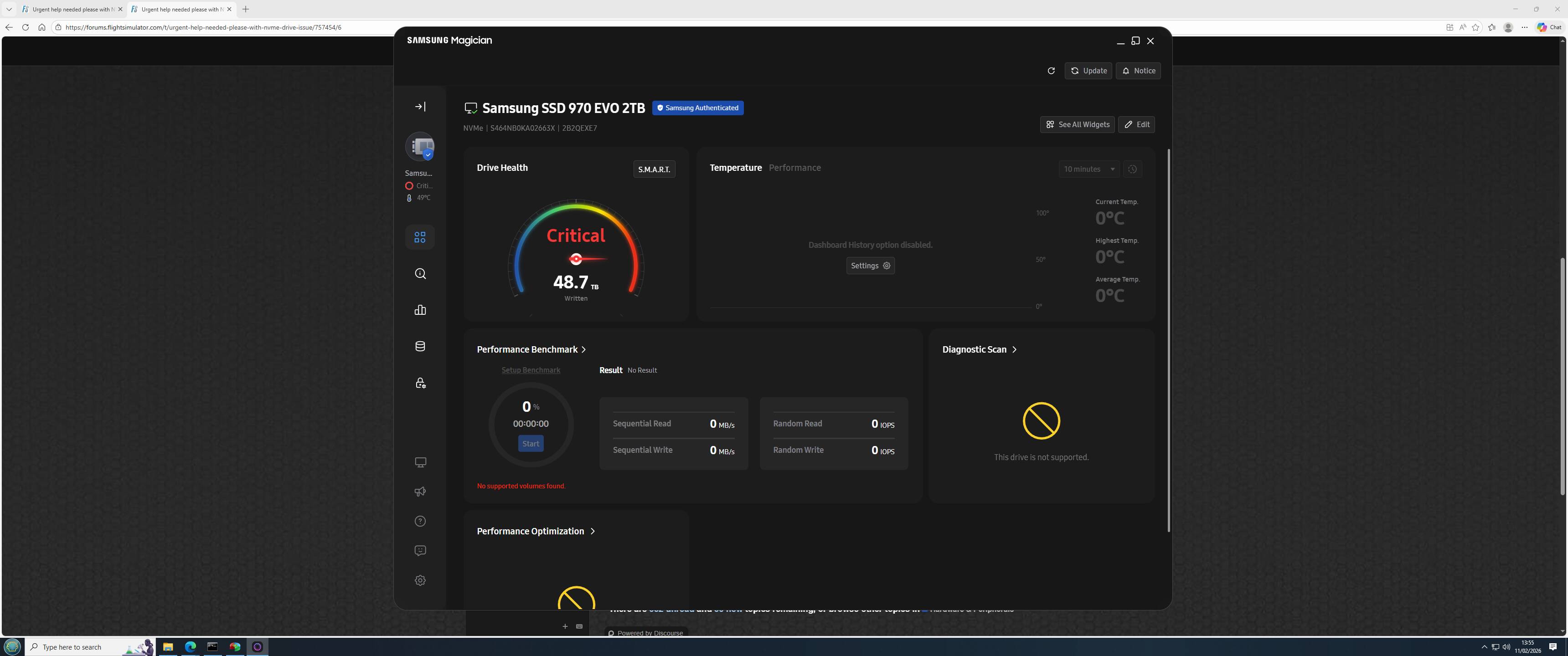This screenshot has height=656, width=1568.
Task: Click the Setup Benchmark link
Action: (x=531, y=370)
